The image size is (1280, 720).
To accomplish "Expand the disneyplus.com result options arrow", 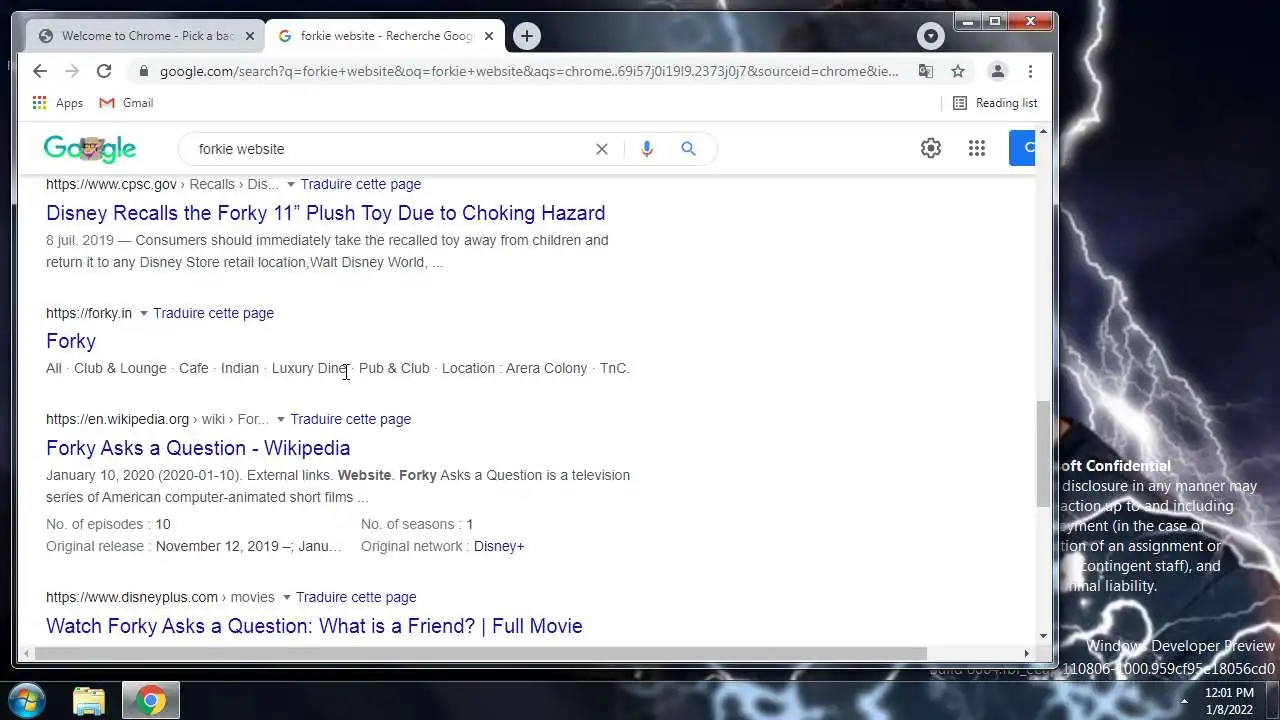I will pos(286,597).
